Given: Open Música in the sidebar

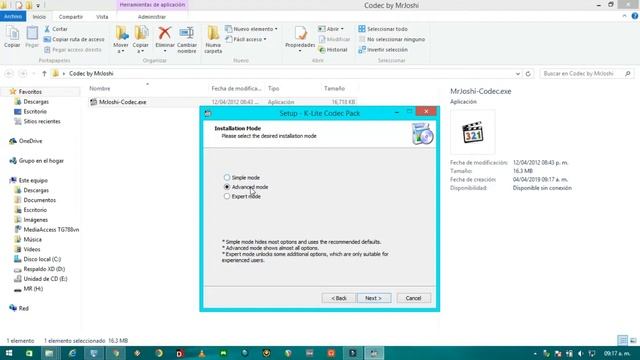Looking at the screenshot, I should 32,239.
